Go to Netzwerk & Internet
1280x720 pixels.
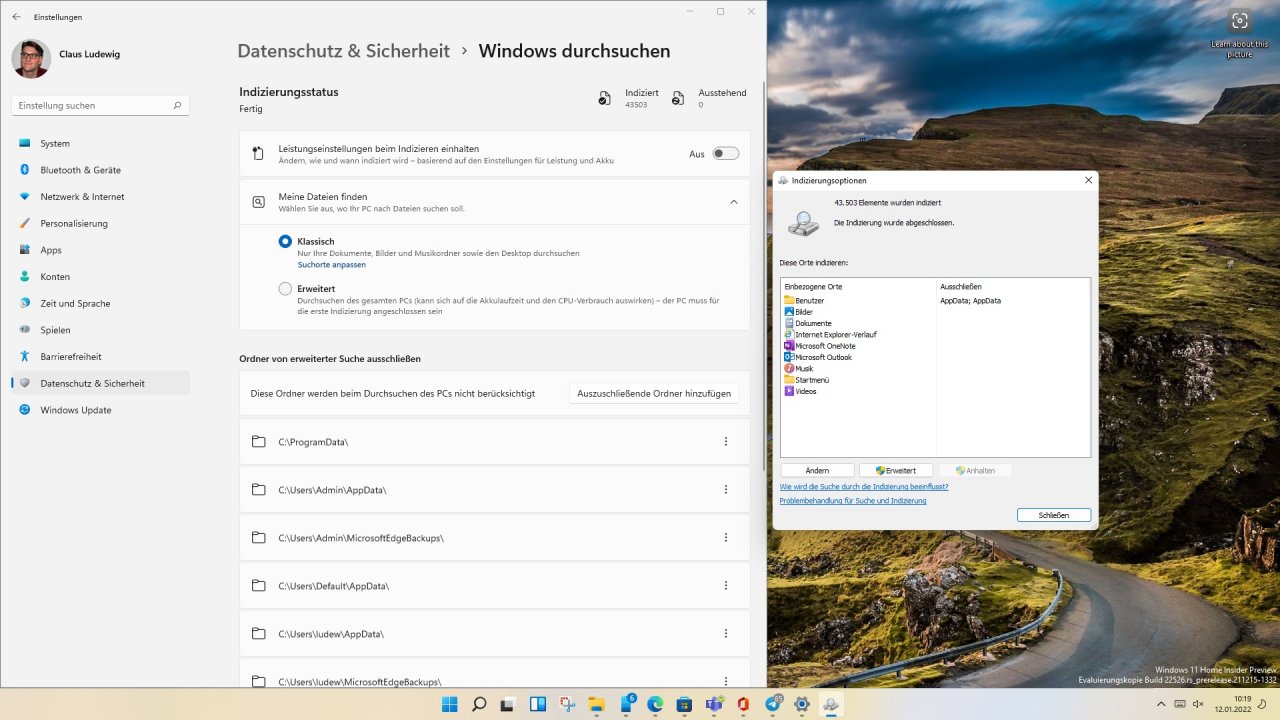(100, 197)
